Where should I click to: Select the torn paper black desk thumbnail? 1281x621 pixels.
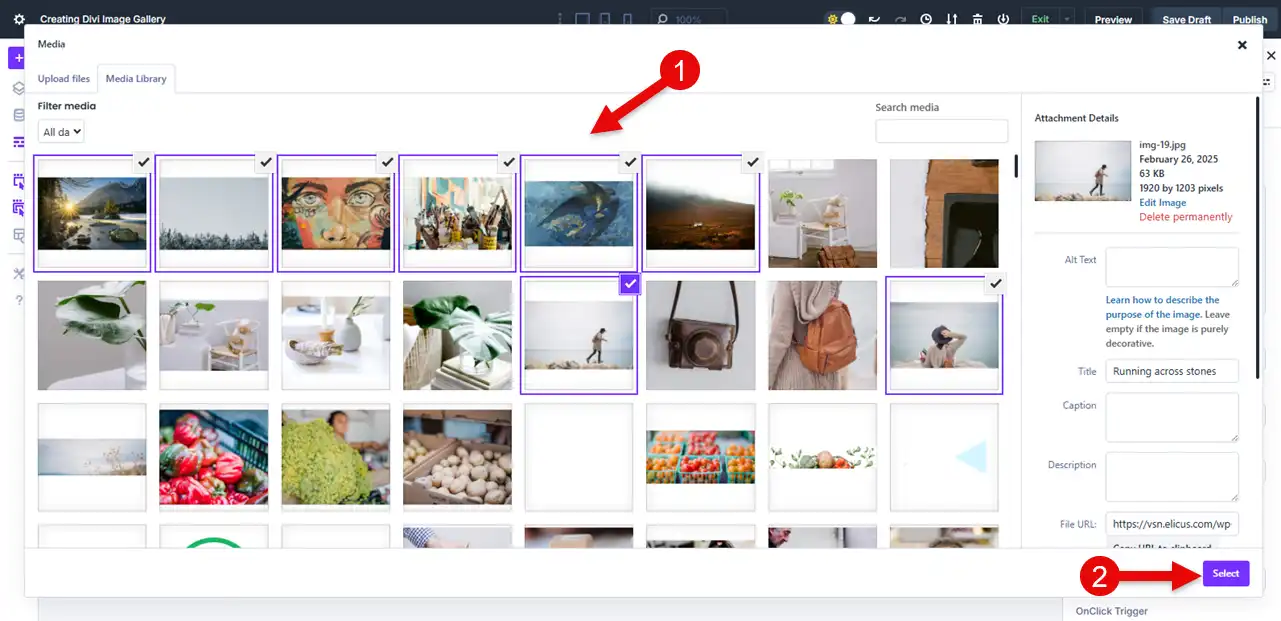click(x=944, y=213)
